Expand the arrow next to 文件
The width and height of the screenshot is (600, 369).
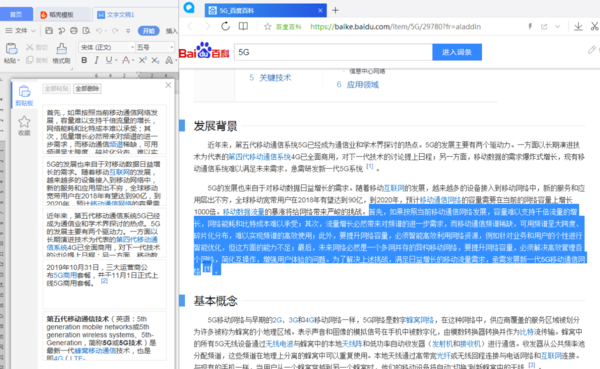(x=33, y=31)
